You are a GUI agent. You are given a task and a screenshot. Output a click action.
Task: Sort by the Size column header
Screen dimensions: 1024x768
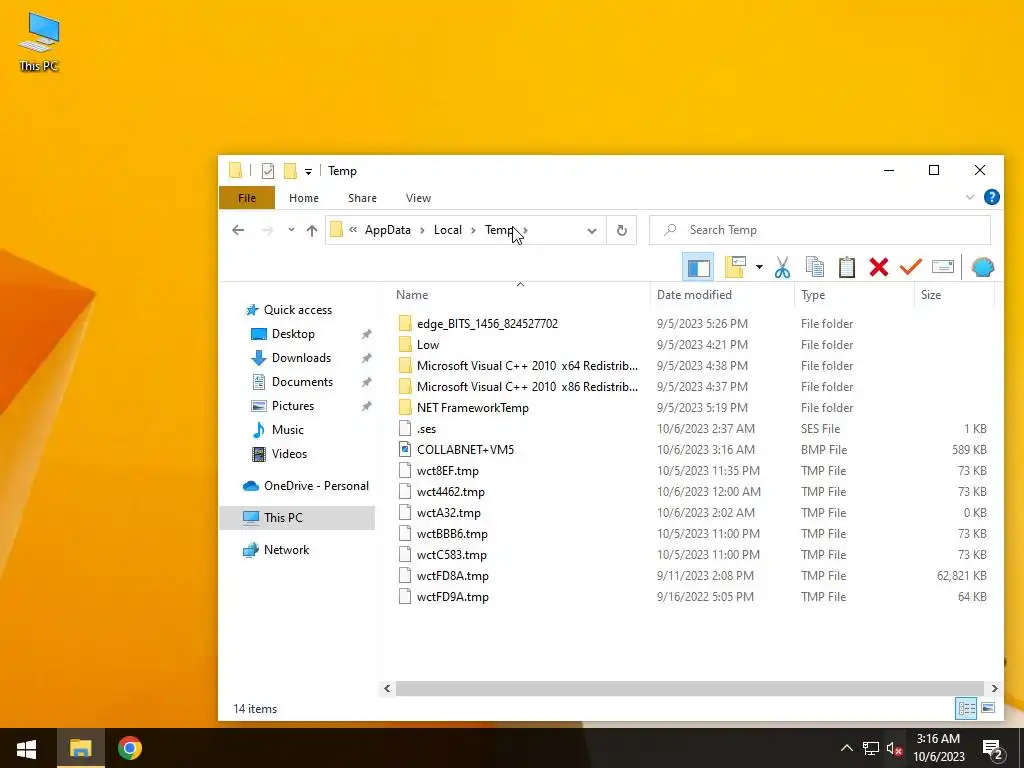click(x=931, y=295)
